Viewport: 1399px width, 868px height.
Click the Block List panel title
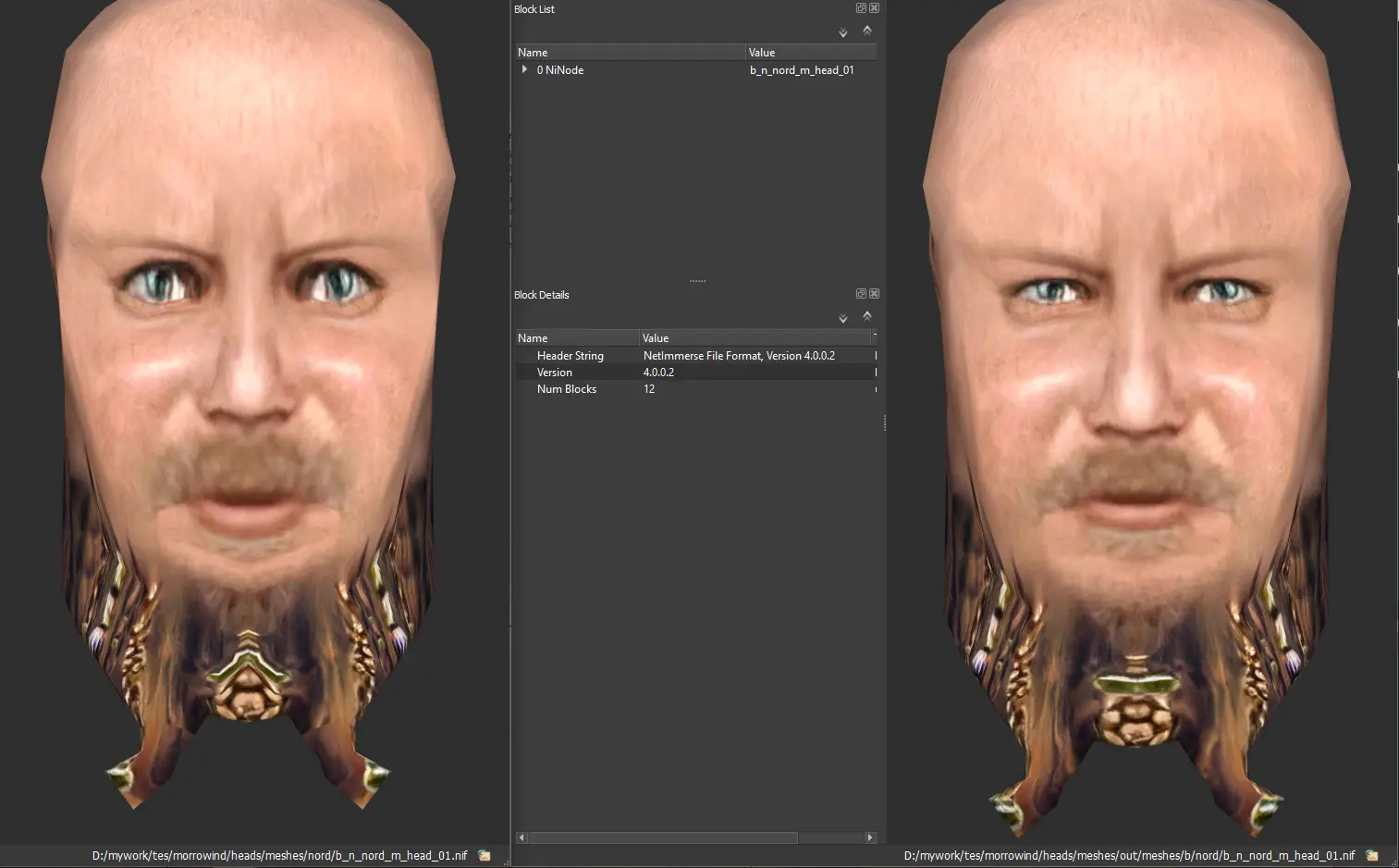(x=534, y=9)
